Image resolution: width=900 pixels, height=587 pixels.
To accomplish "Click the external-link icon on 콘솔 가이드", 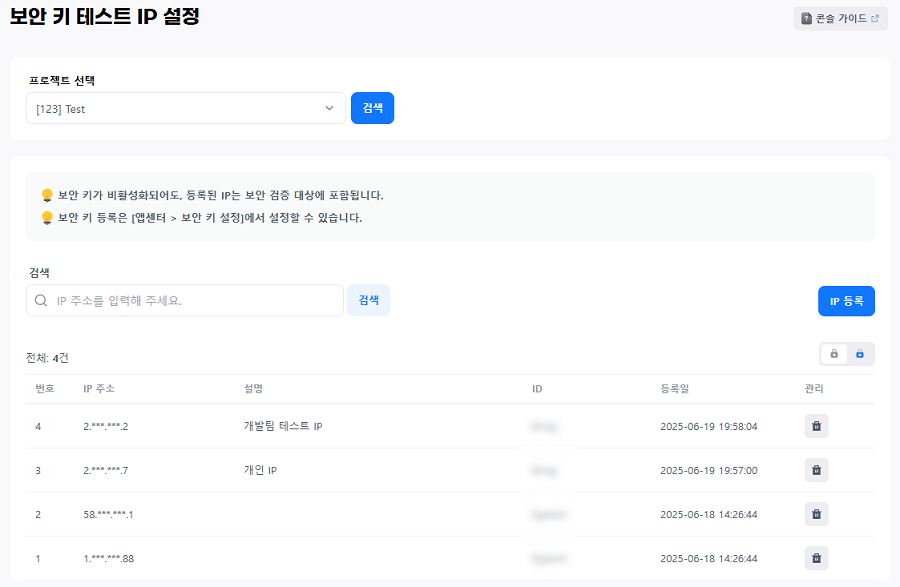I will (x=875, y=18).
